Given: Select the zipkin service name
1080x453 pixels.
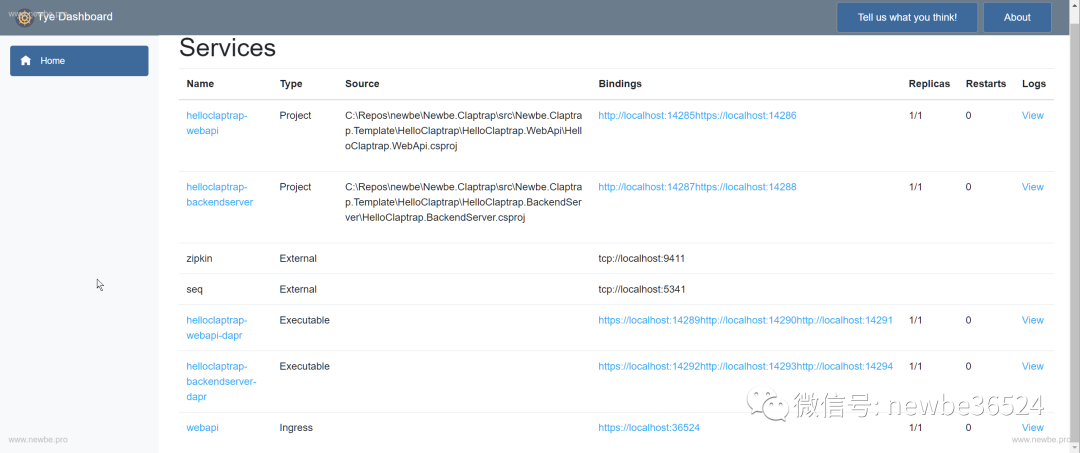Looking at the screenshot, I should [x=201, y=259].
